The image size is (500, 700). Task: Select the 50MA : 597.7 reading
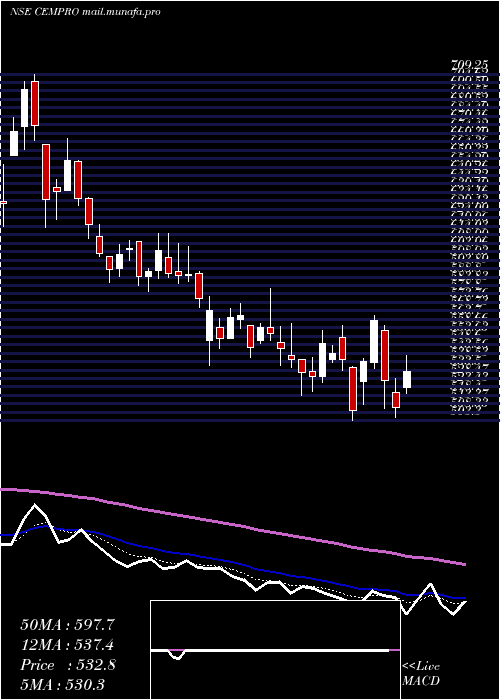pos(67,625)
